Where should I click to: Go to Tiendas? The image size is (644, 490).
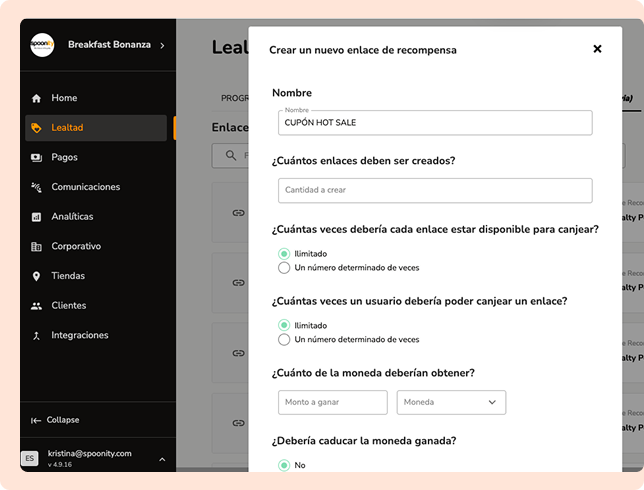pyautogui.click(x=96, y=276)
